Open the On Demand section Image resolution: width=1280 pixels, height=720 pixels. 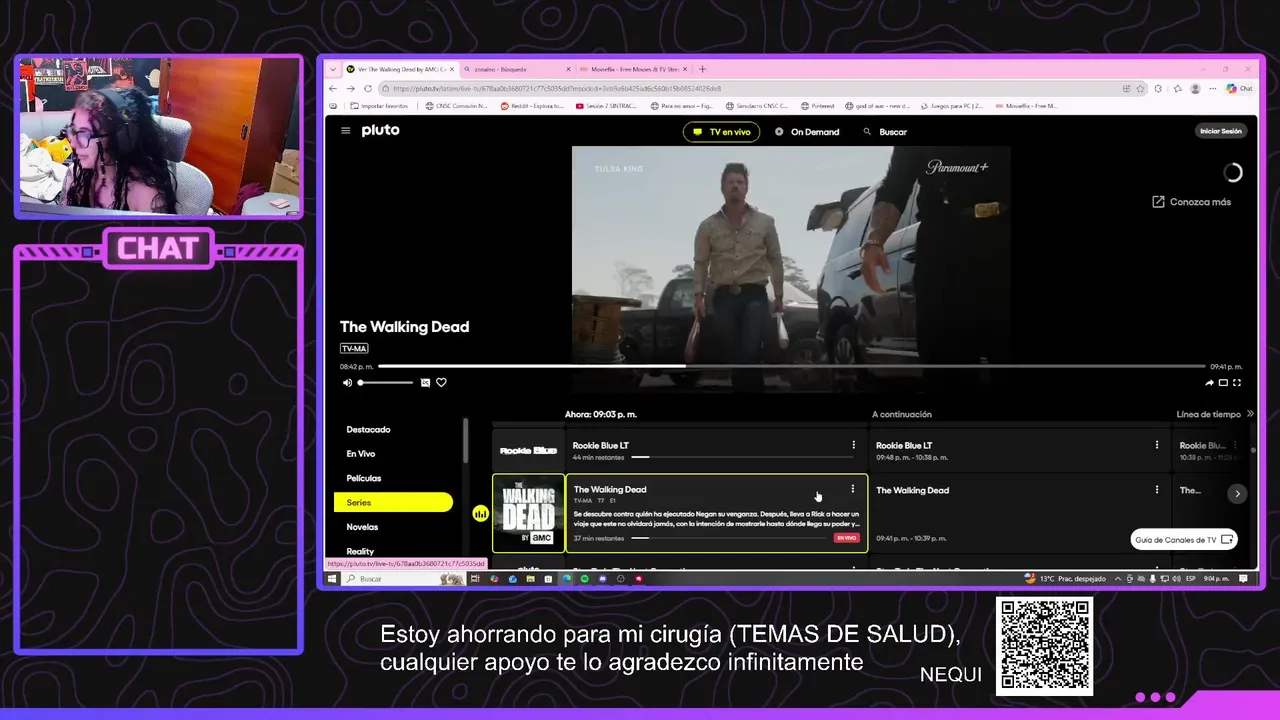click(807, 132)
